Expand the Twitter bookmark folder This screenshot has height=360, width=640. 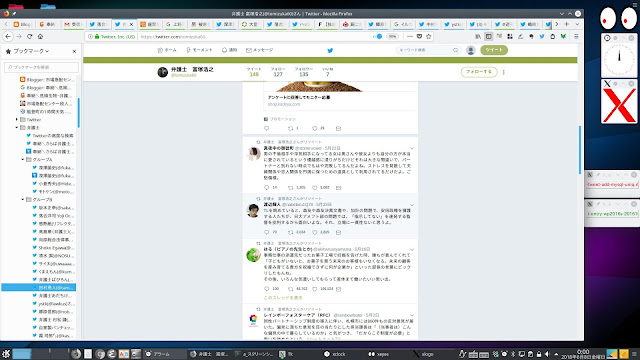pos(17,120)
